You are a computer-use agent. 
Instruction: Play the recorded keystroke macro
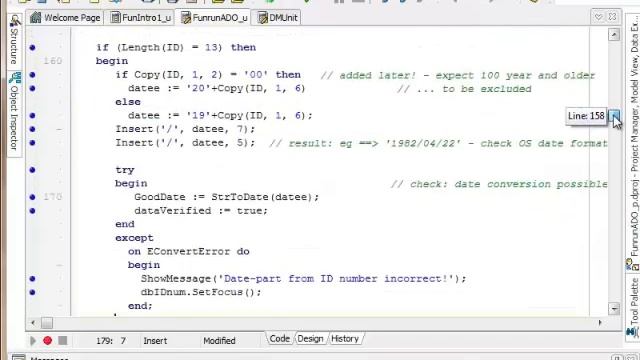(33, 340)
